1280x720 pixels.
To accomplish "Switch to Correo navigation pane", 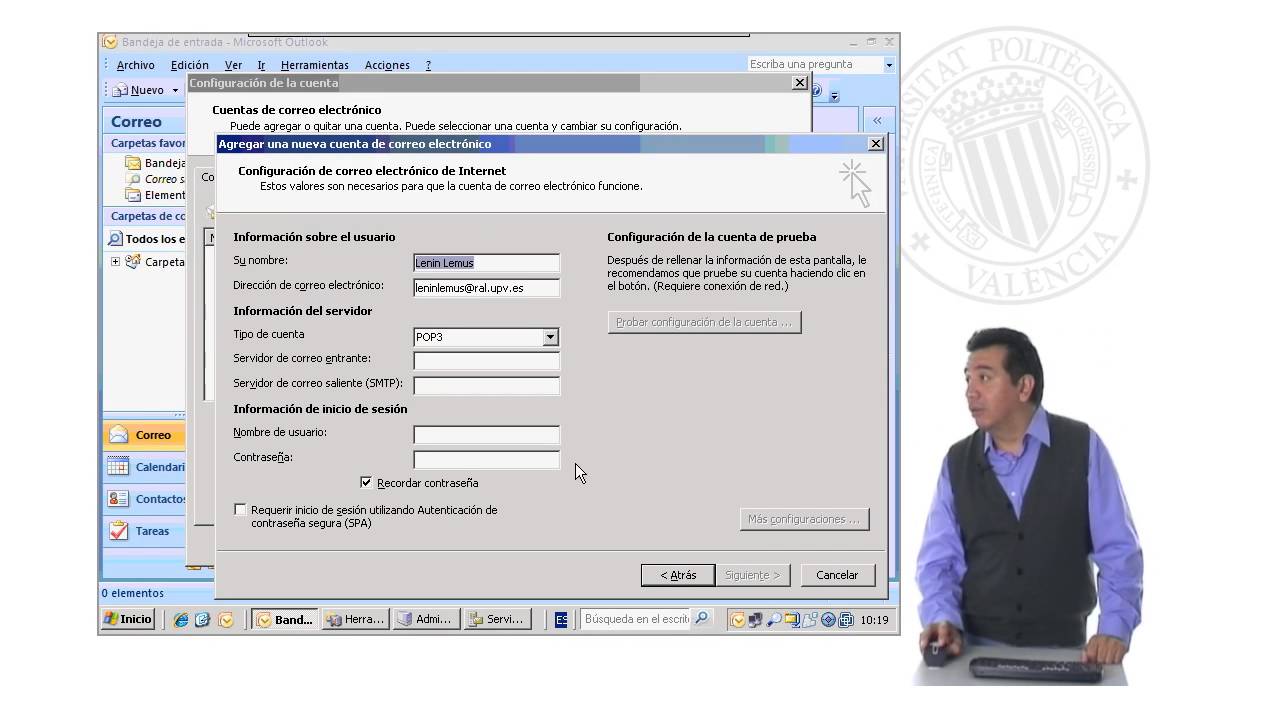I will tap(145, 435).
